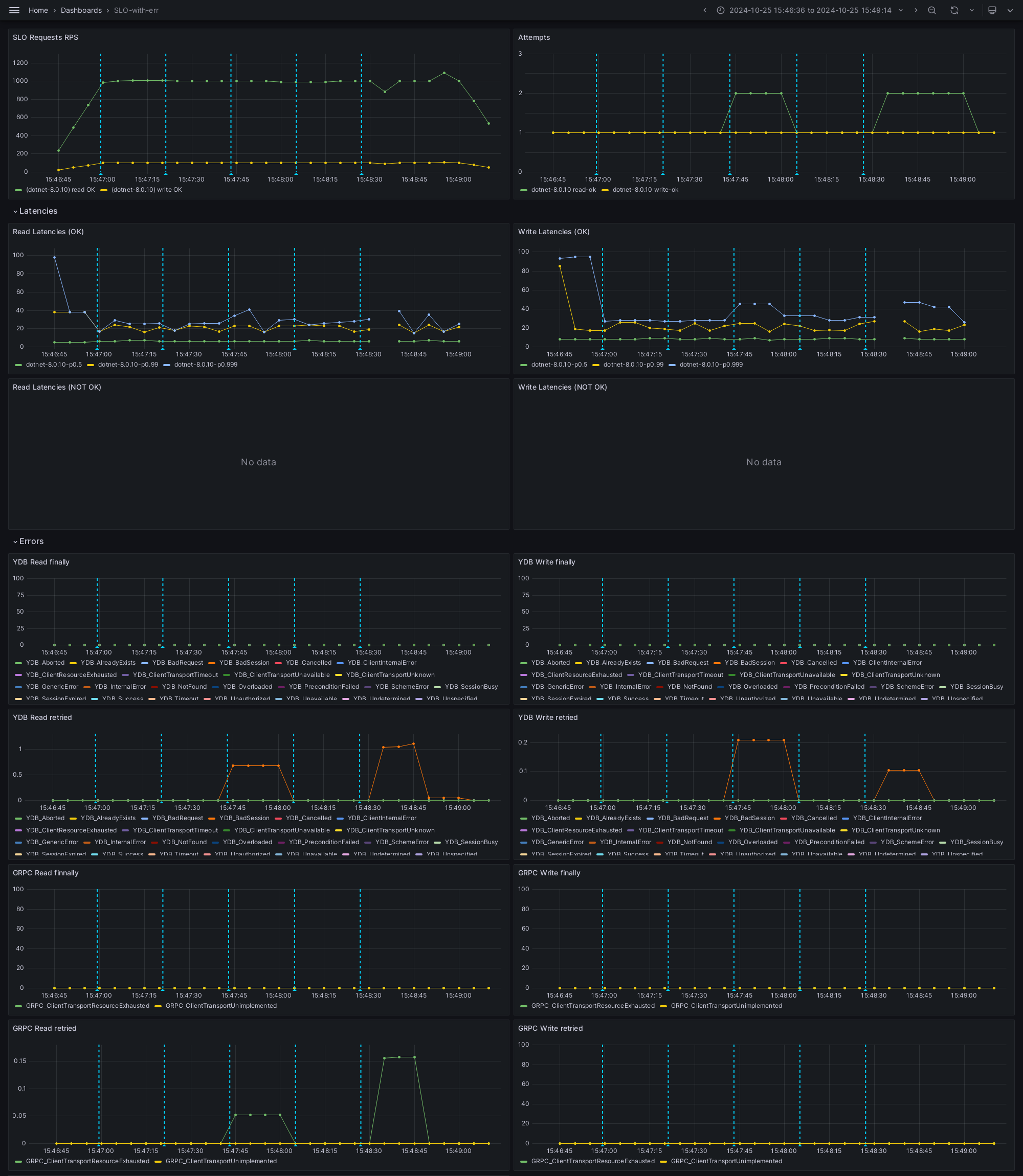1023x1176 pixels.
Task: Toggle YDB_Aborted in YDB Write retried legend
Action: pyautogui.click(x=550, y=818)
